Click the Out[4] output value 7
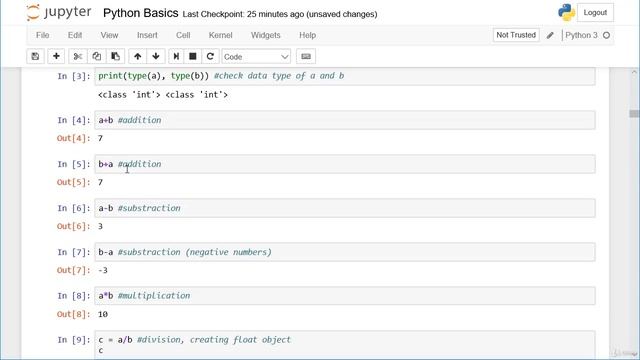This screenshot has width=640, height=360. click(x=100, y=138)
